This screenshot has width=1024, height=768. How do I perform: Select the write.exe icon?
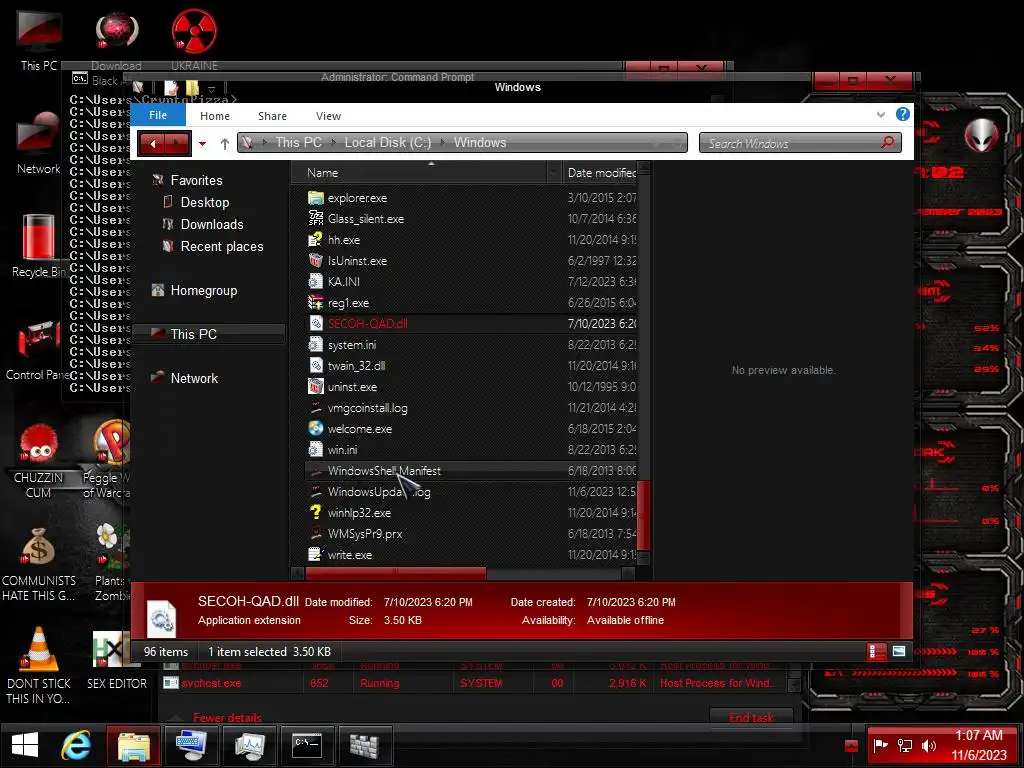(315, 555)
